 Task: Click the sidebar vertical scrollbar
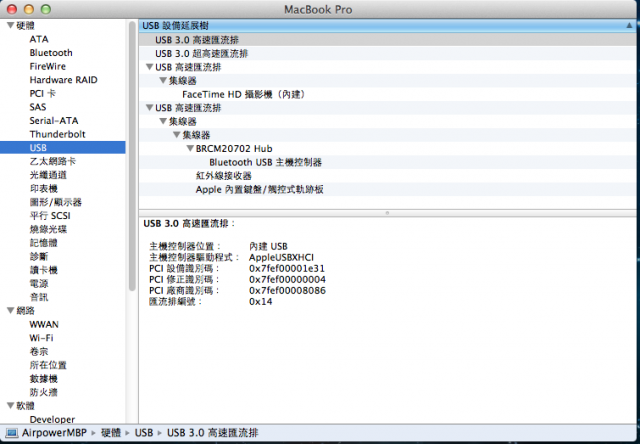132,156
